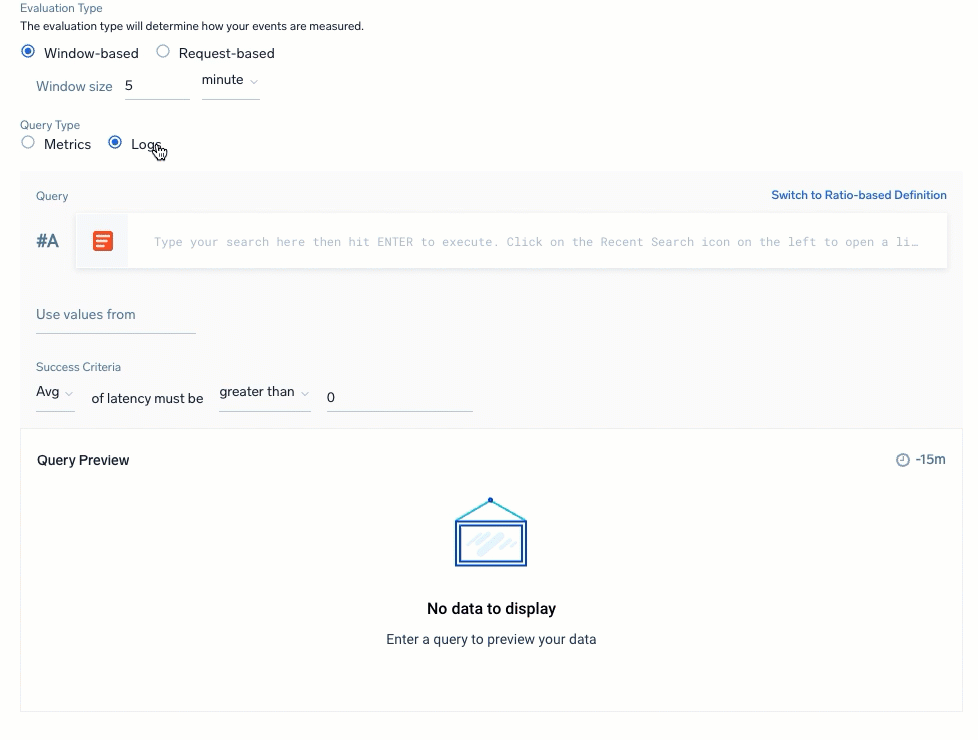978x740 pixels.
Task: Click the red Logs query icon beside #A
Action: pos(102,240)
